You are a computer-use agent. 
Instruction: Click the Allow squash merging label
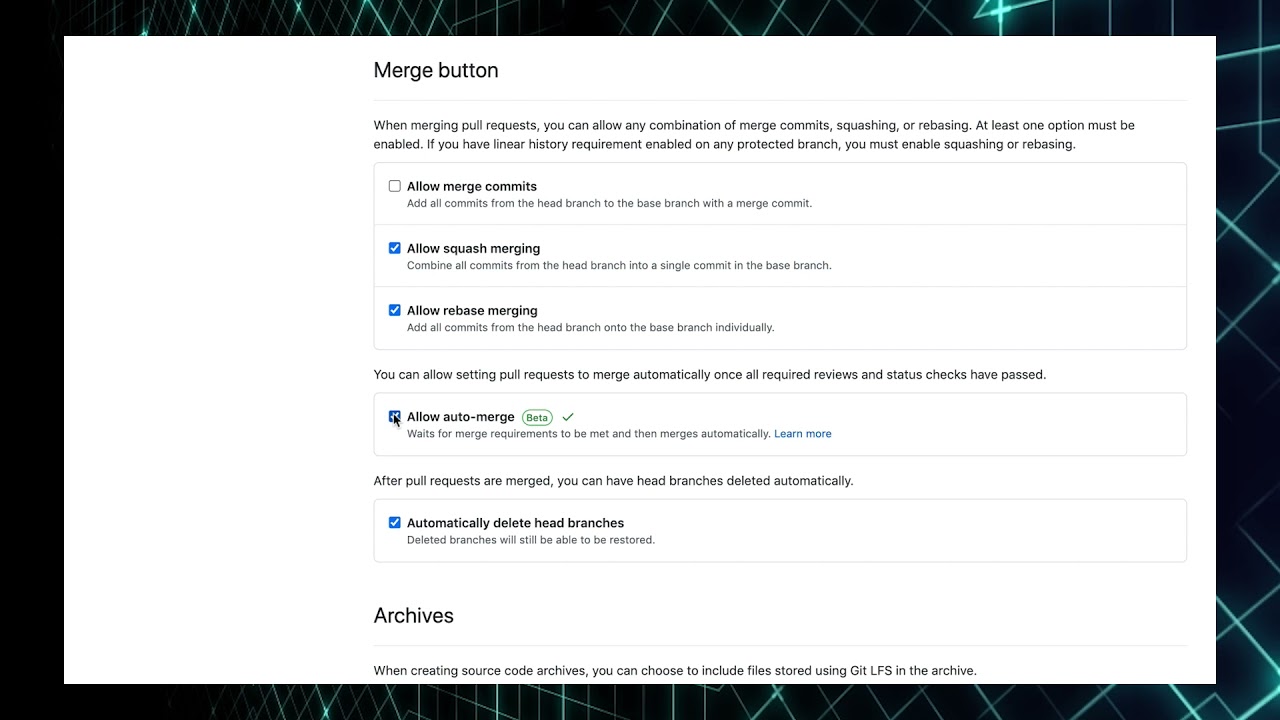click(473, 248)
